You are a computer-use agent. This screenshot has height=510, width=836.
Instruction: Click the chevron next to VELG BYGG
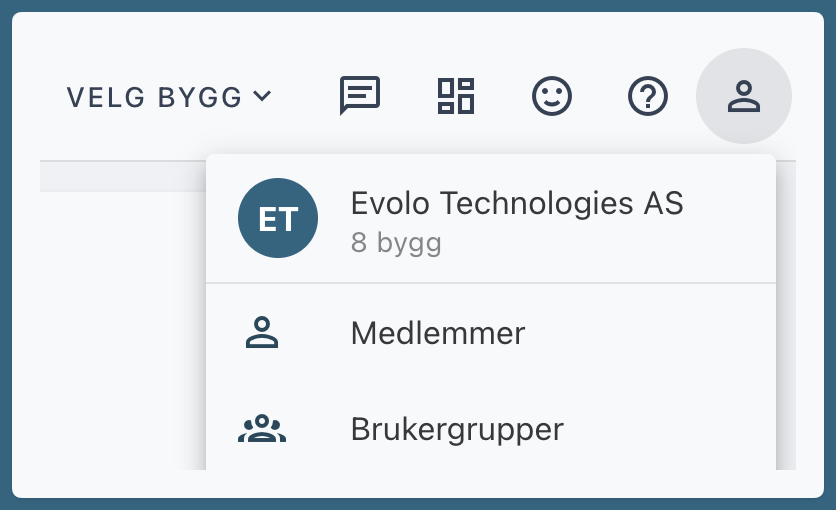point(262,96)
